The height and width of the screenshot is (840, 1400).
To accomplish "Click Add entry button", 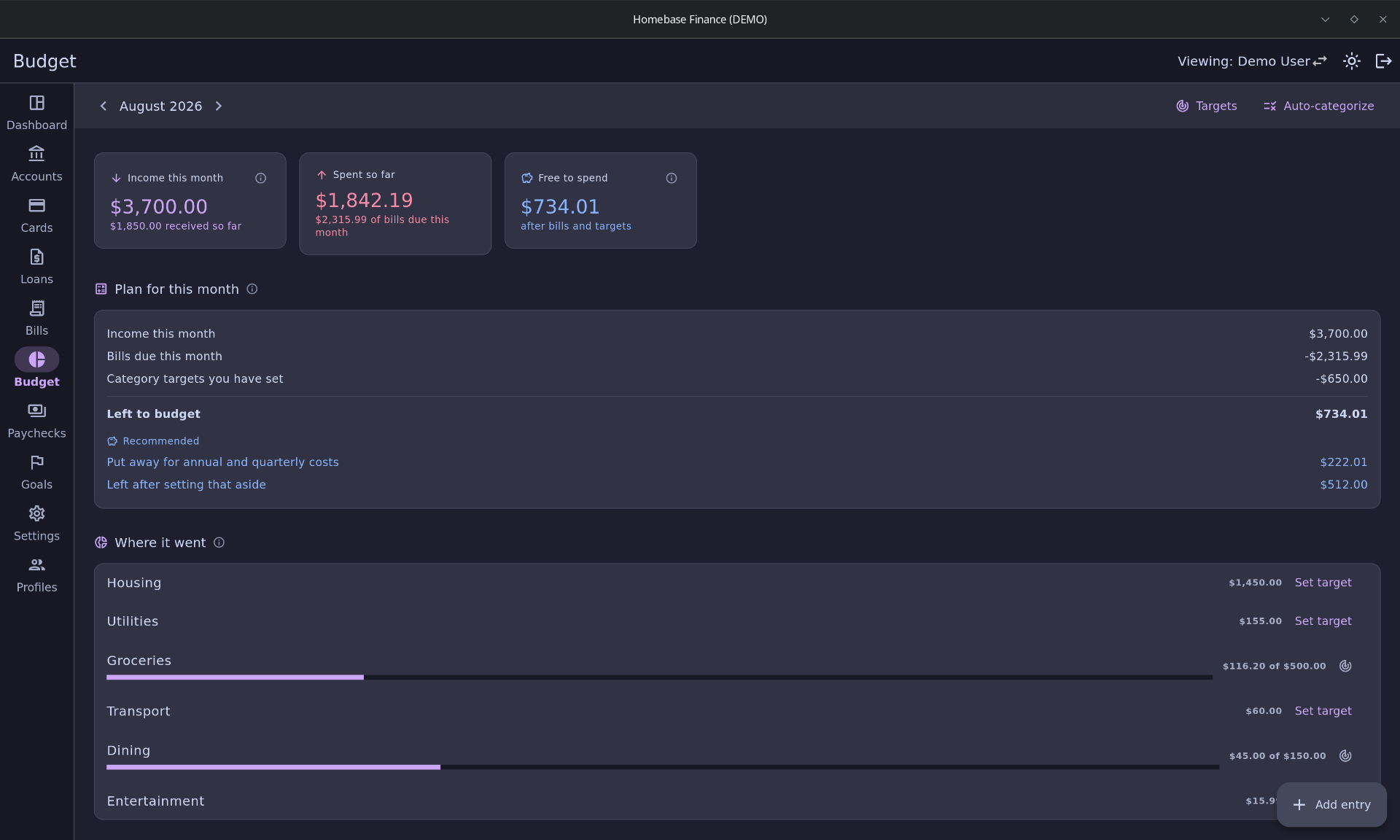I will (x=1331, y=805).
